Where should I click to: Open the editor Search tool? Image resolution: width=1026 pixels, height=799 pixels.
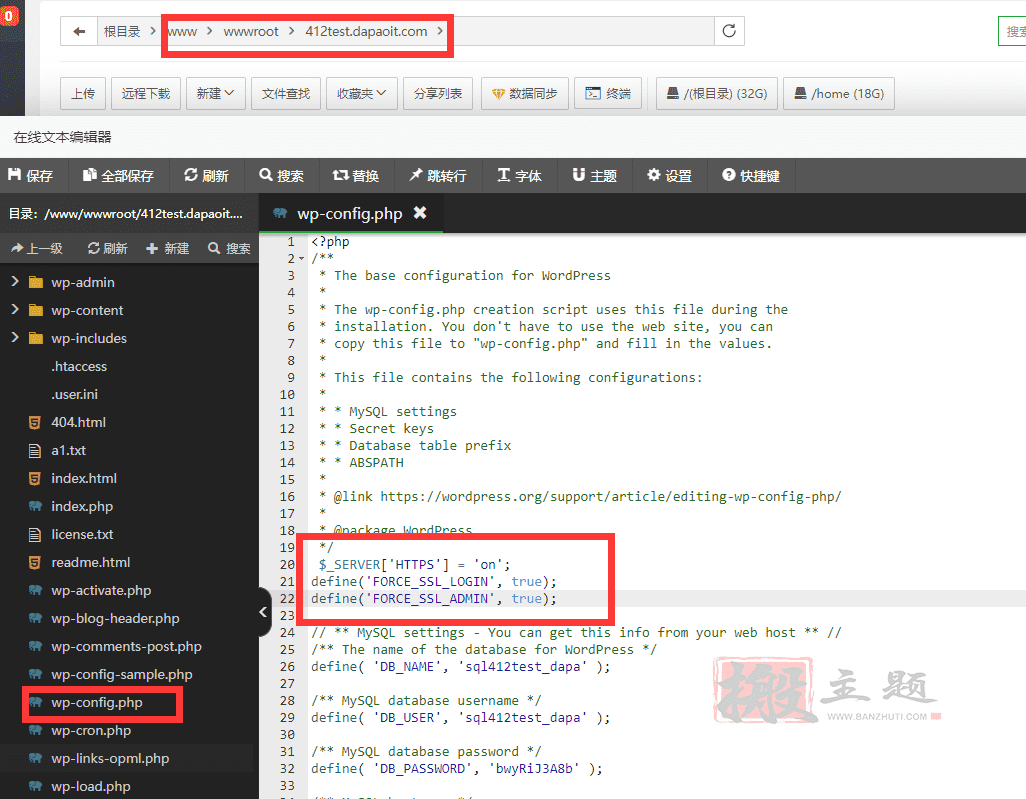[281, 175]
